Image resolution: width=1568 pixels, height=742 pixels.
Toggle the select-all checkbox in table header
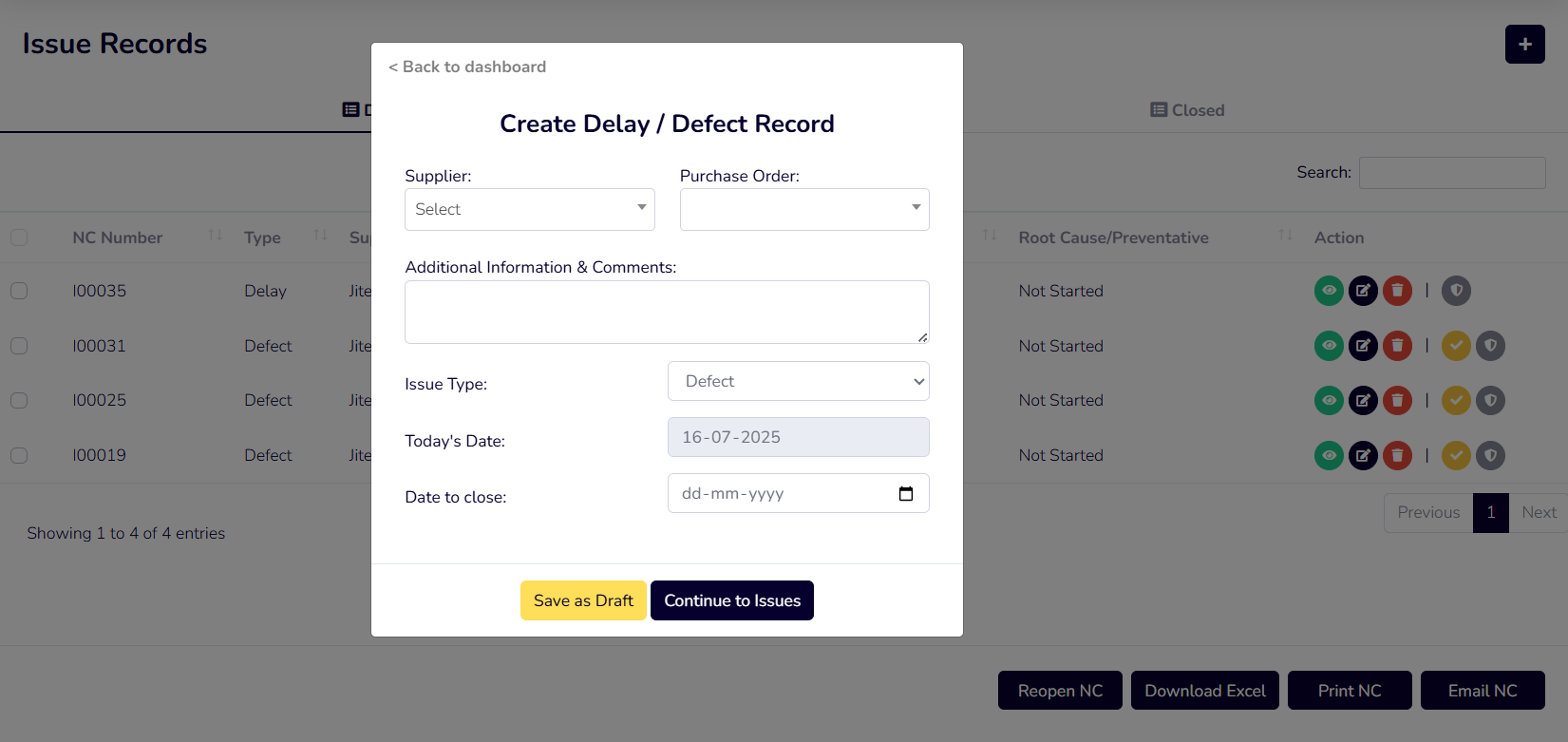pos(19,238)
